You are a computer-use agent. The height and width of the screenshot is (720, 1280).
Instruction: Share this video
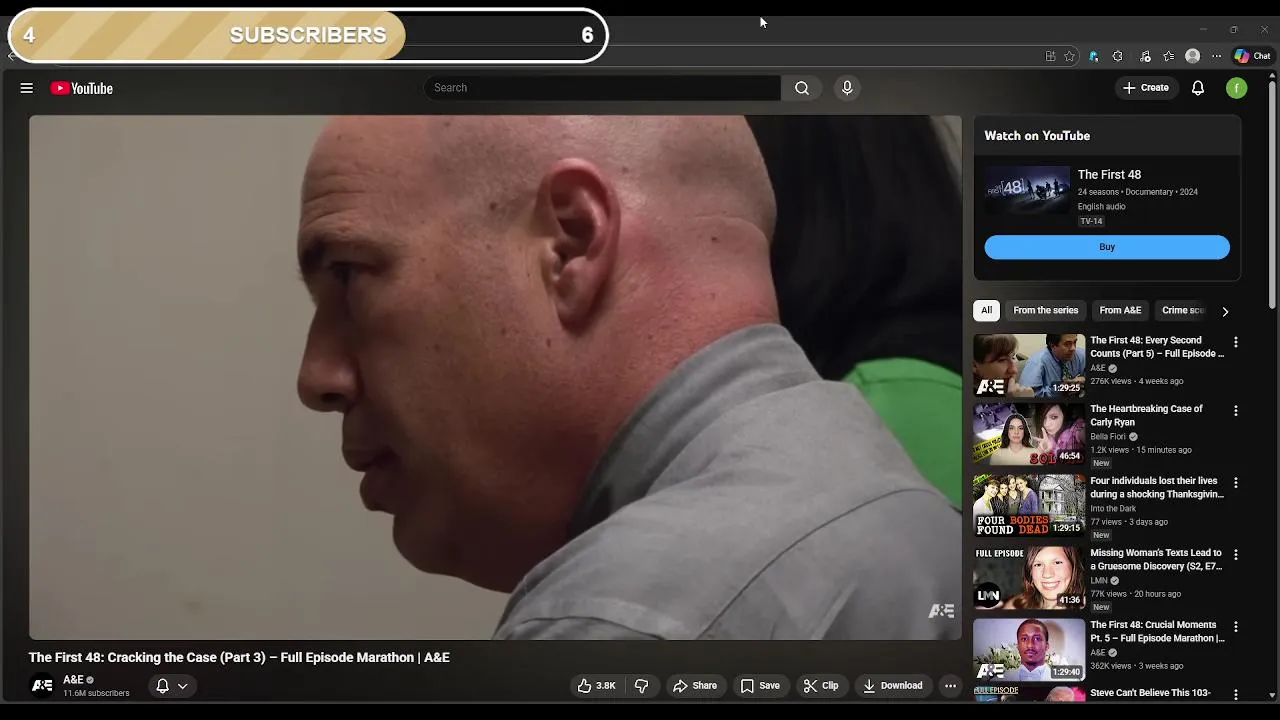coord(695,686)
